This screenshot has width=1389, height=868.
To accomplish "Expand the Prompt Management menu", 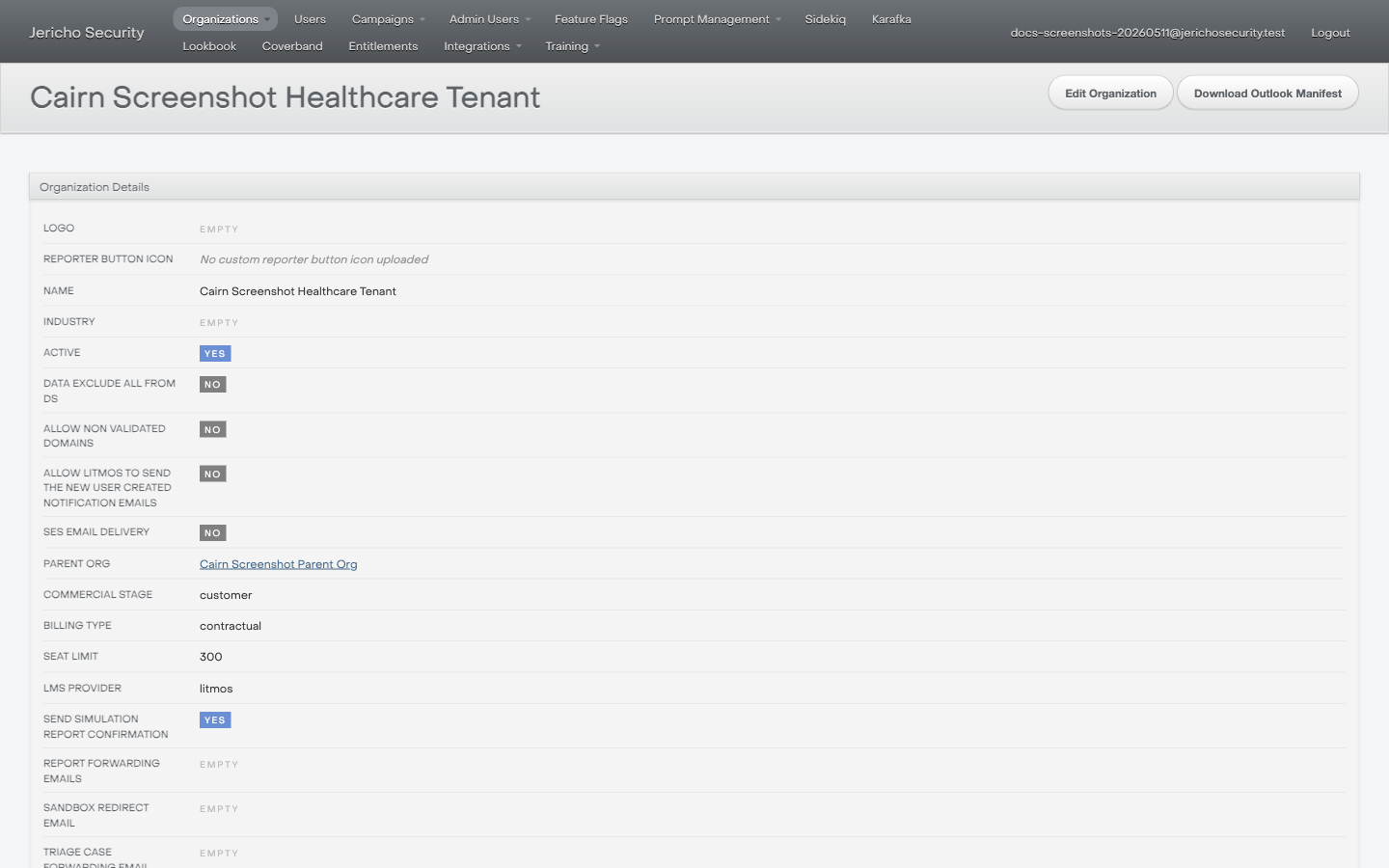I will coord(717,19).
